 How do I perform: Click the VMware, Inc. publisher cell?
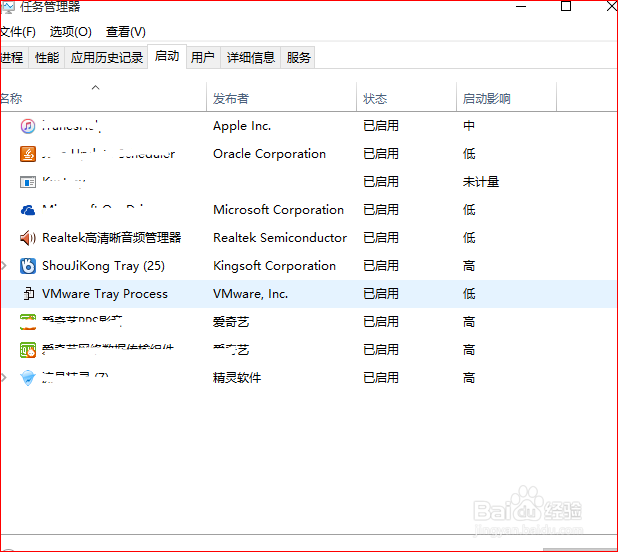(250, 294)
